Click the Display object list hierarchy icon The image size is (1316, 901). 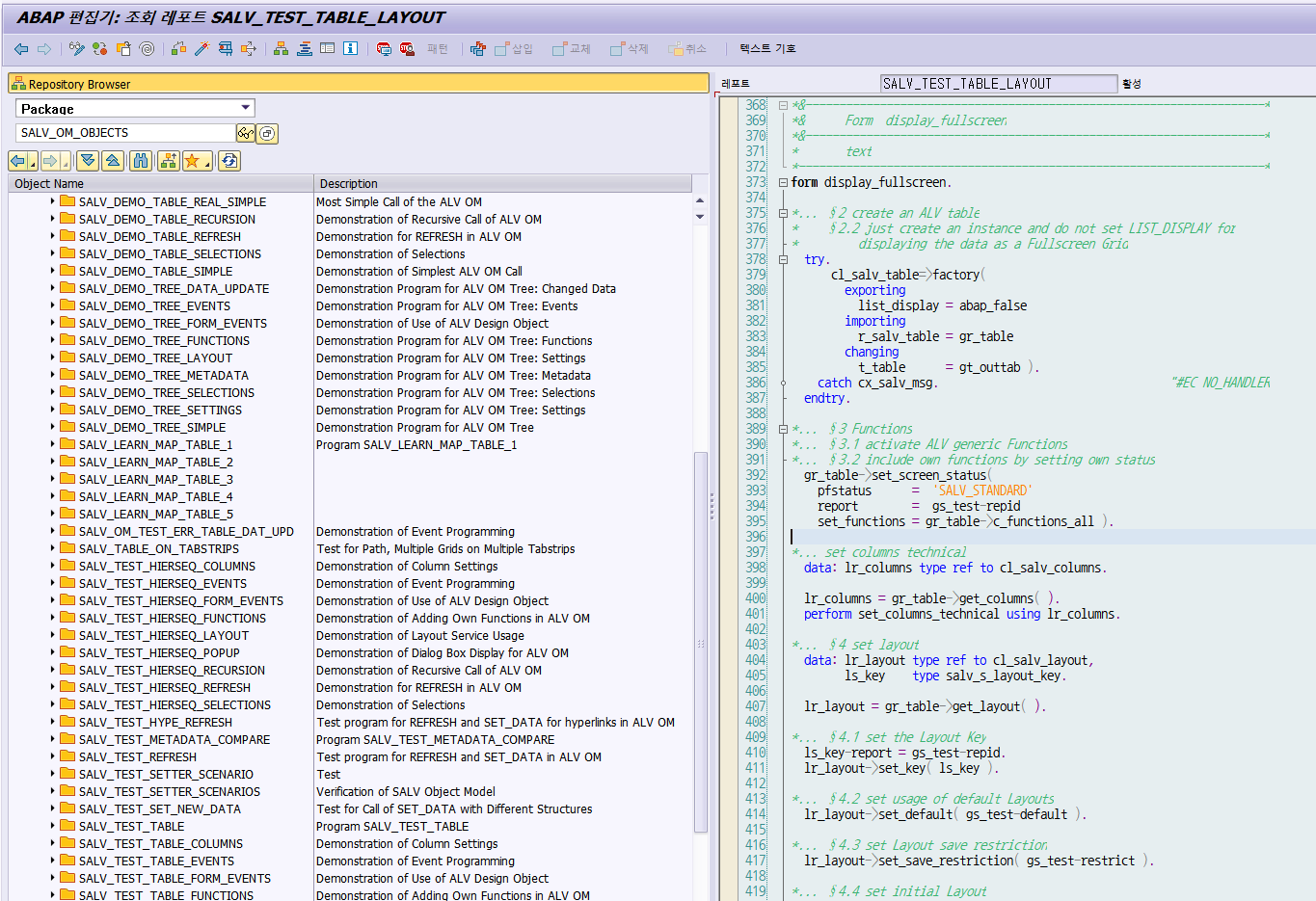281,48
